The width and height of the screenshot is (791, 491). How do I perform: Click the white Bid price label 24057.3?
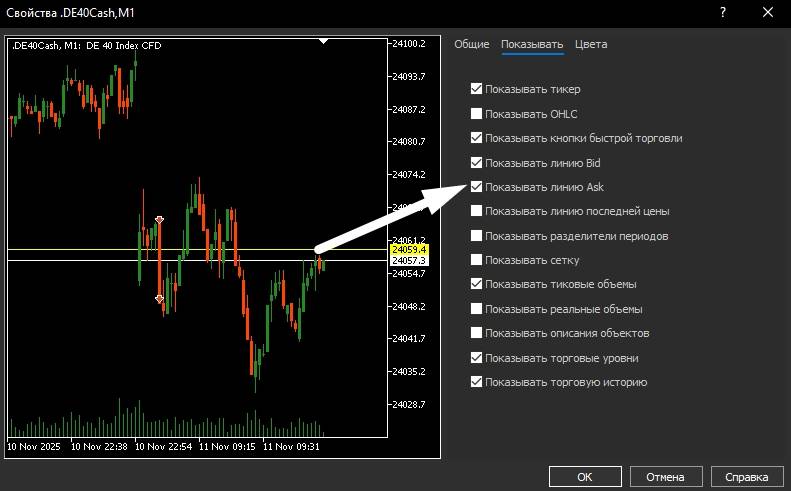408,261
